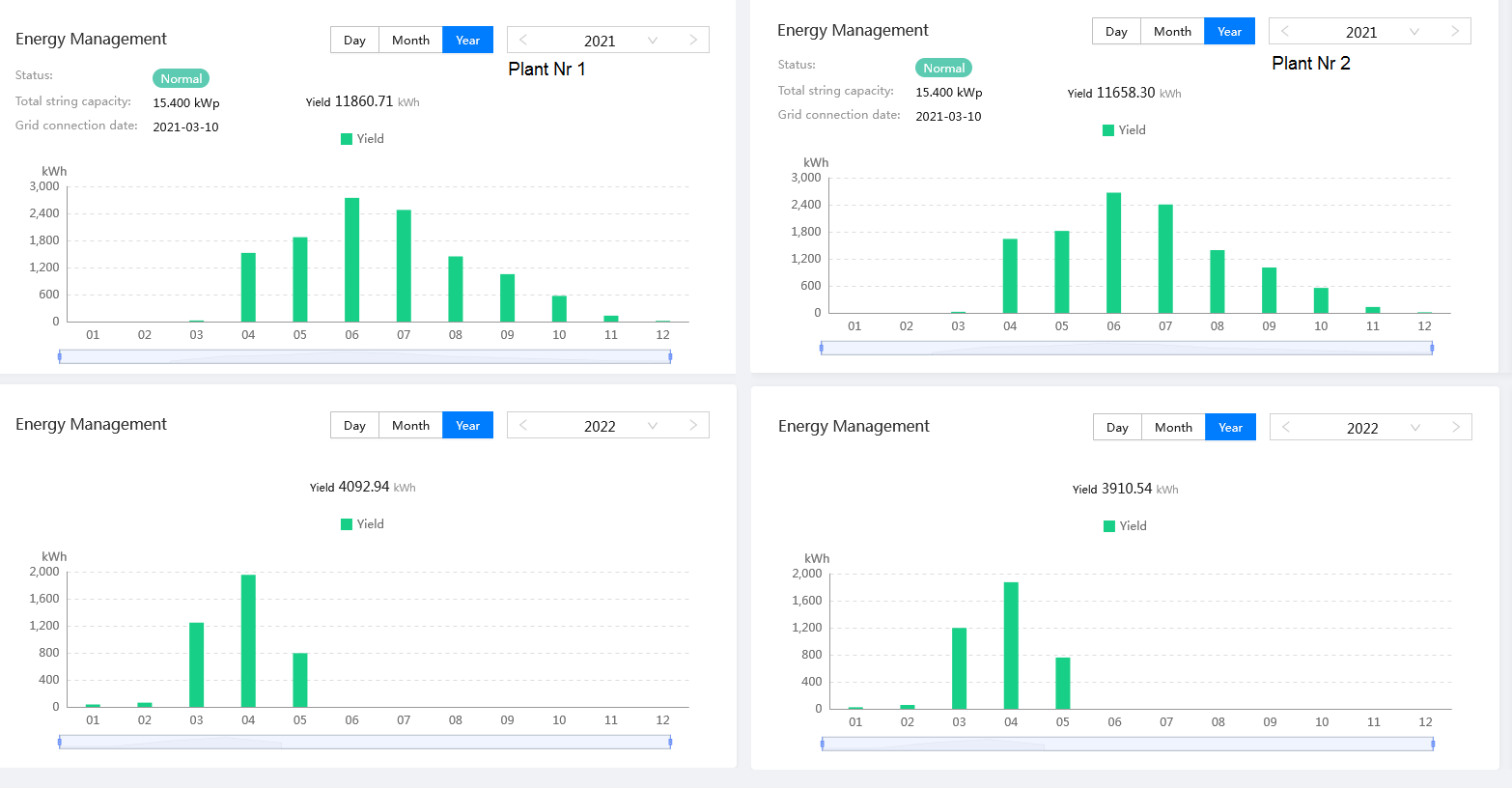This screenshot has width=1512, height=788.
Task: Click next year arrow in Plant Nr 1 2021 panel
Action: pos(692,40)
